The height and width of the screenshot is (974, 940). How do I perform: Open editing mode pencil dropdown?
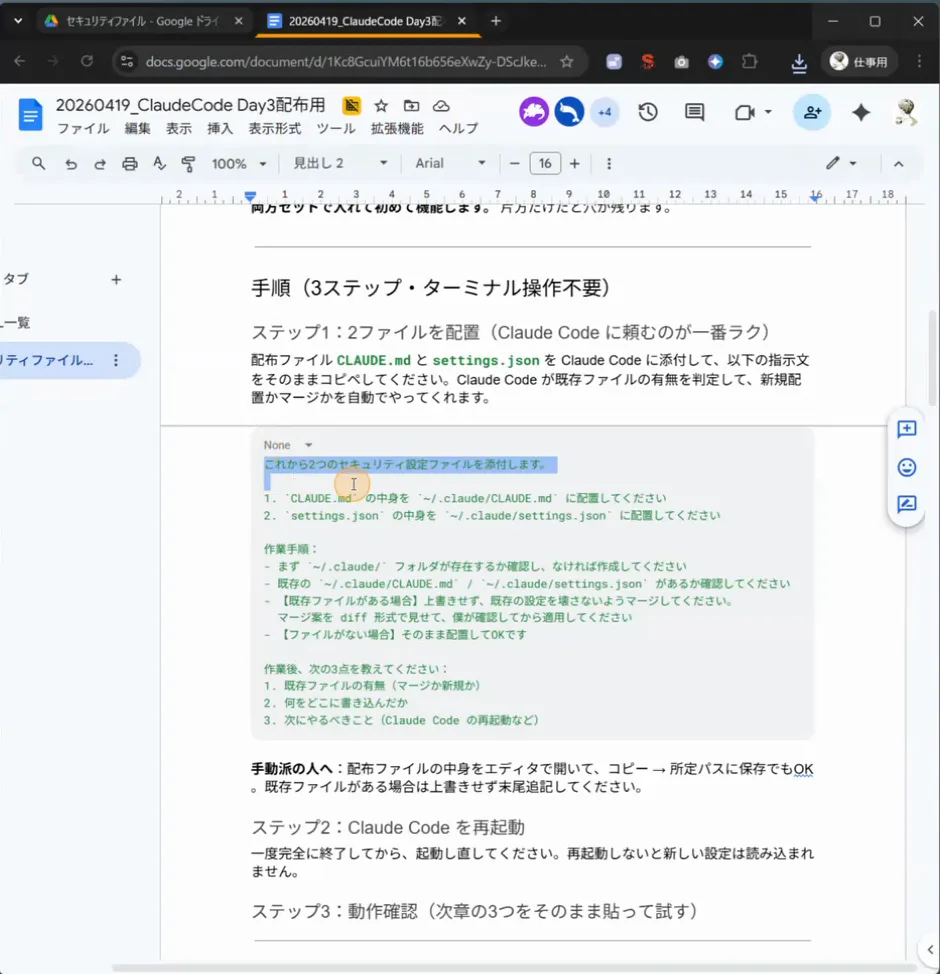841,163
